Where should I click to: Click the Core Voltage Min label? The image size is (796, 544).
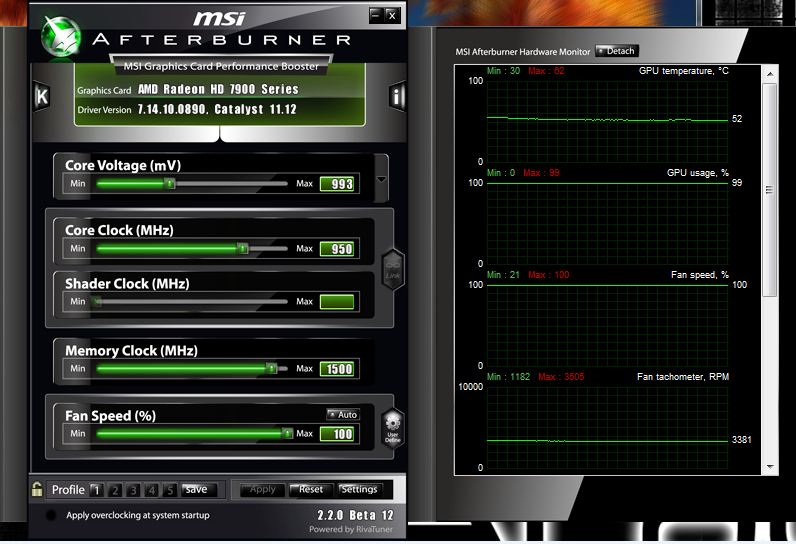(78, 183)
